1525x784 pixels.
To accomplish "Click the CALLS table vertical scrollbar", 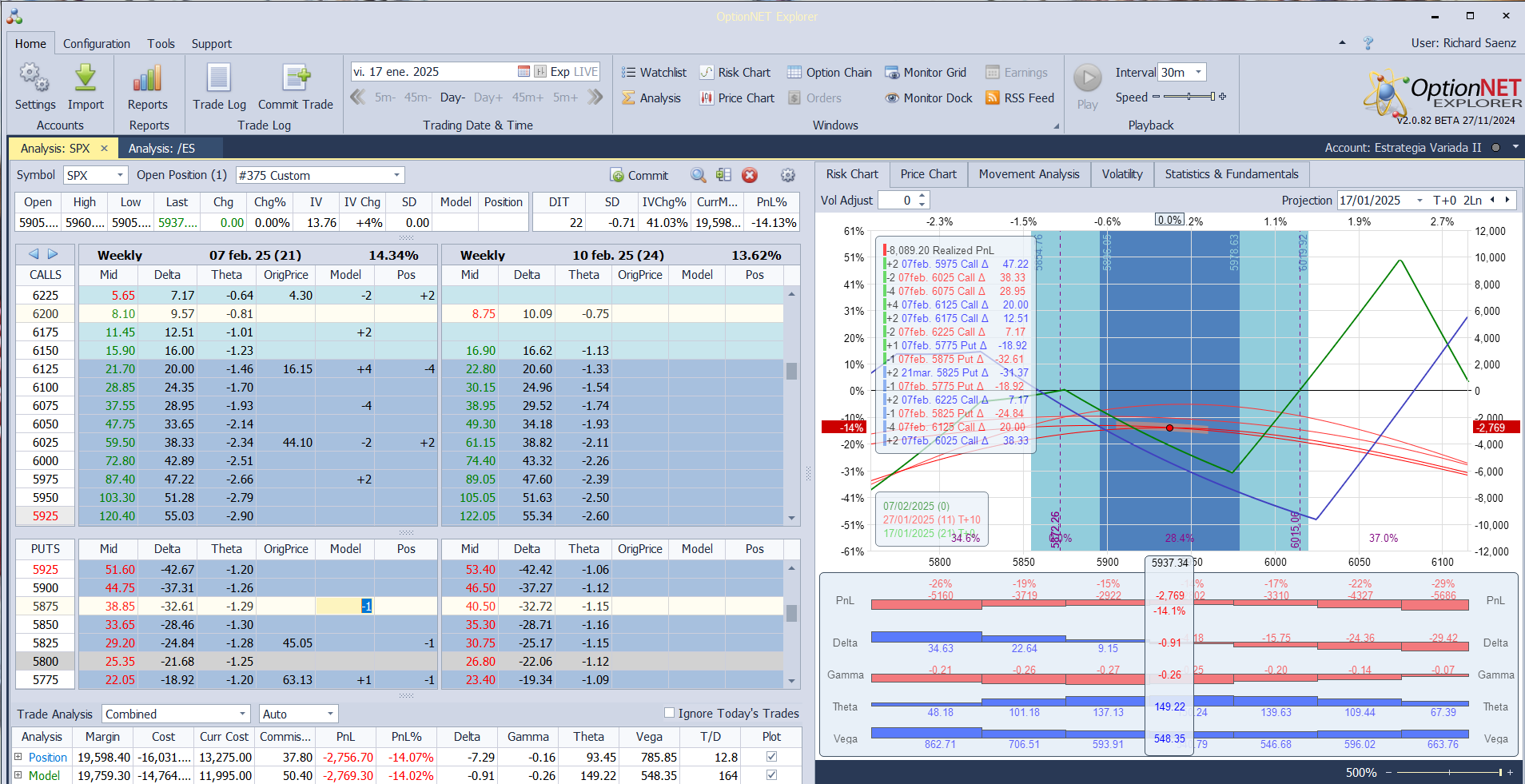I will pos(791,405).
